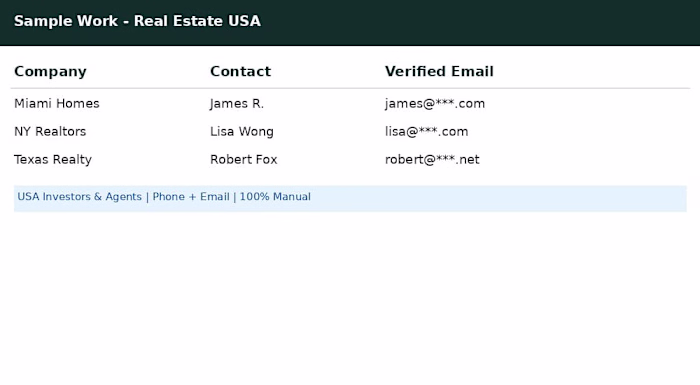Click the 'Sample Work - Real Estate USA' heading
This screenshot has height=385, width=700.
[137, 21]
